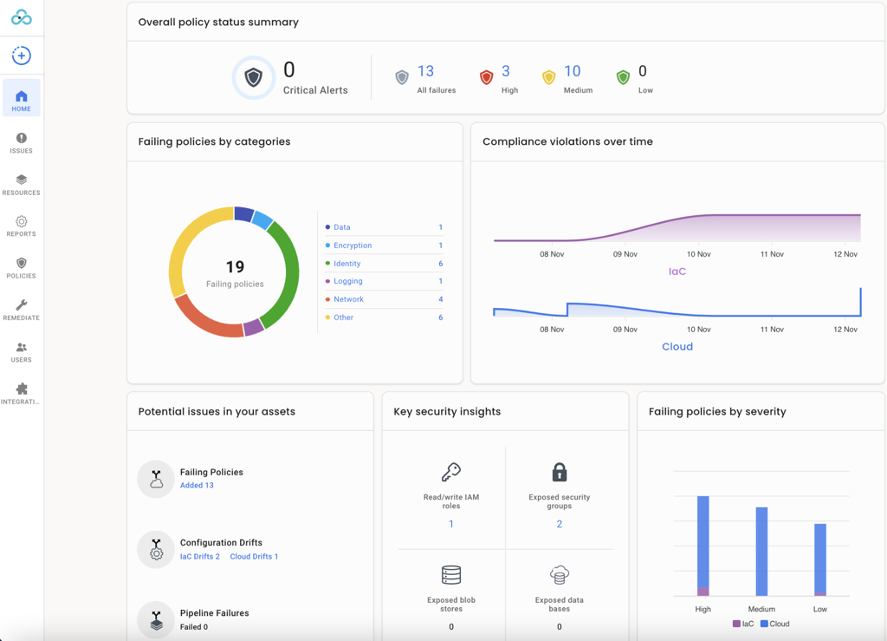Image resolution: width=887 pixels, height=641 pixels.
Task: Select Network category in the legend
Action: click(348, 300)
